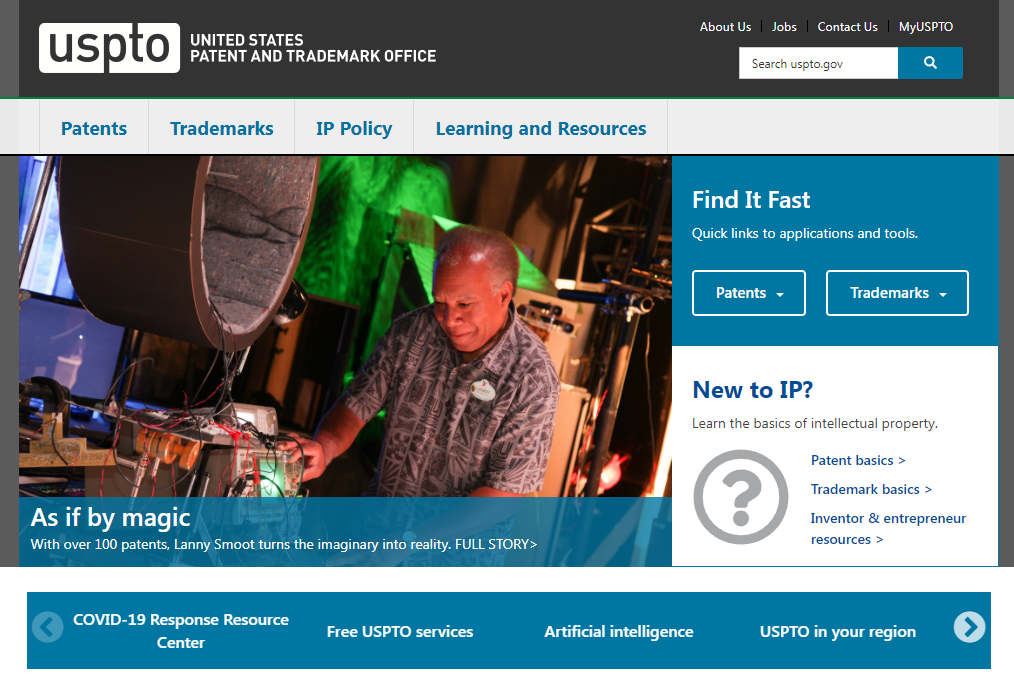Click the USPTO logo in the header
The width and height of the screenshot is (1014, 691).
[110, 48]
